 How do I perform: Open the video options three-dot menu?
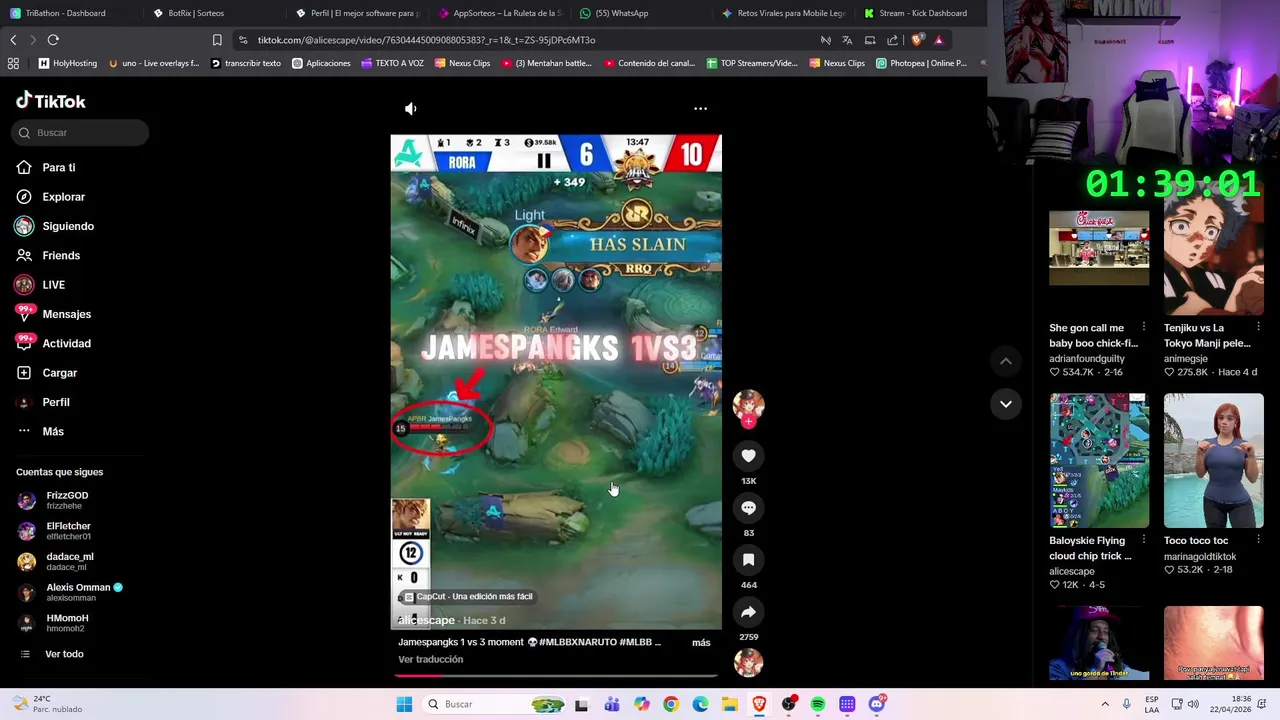pos(700,108)
